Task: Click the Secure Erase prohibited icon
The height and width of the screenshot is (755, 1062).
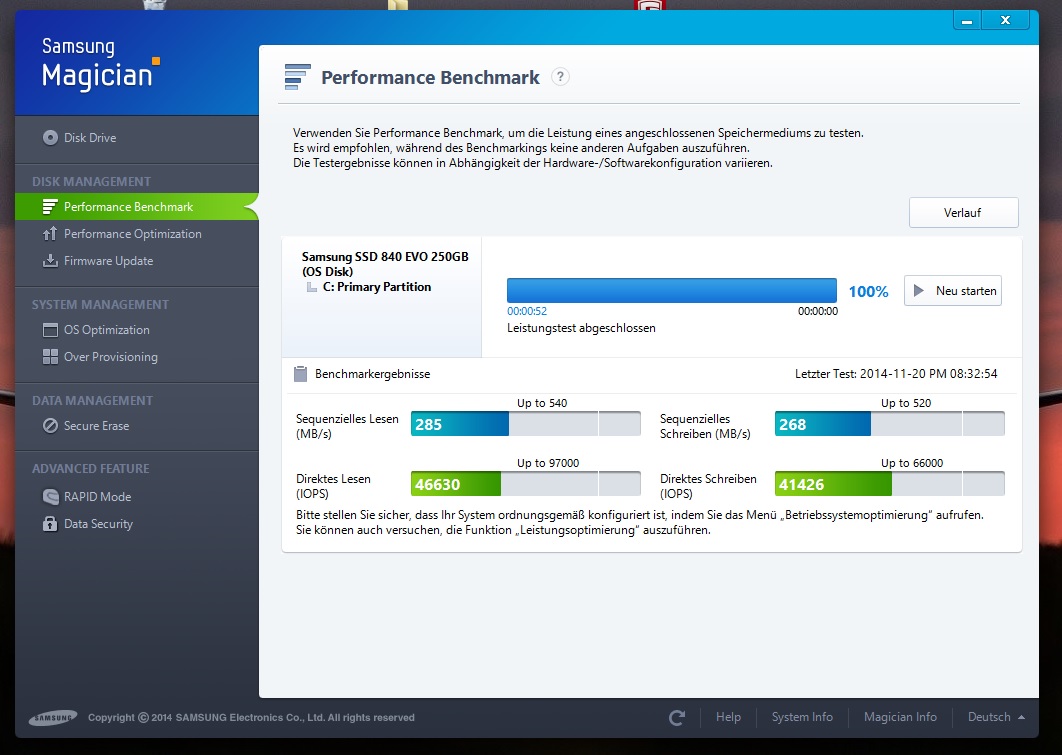Action: click(50, 426)
